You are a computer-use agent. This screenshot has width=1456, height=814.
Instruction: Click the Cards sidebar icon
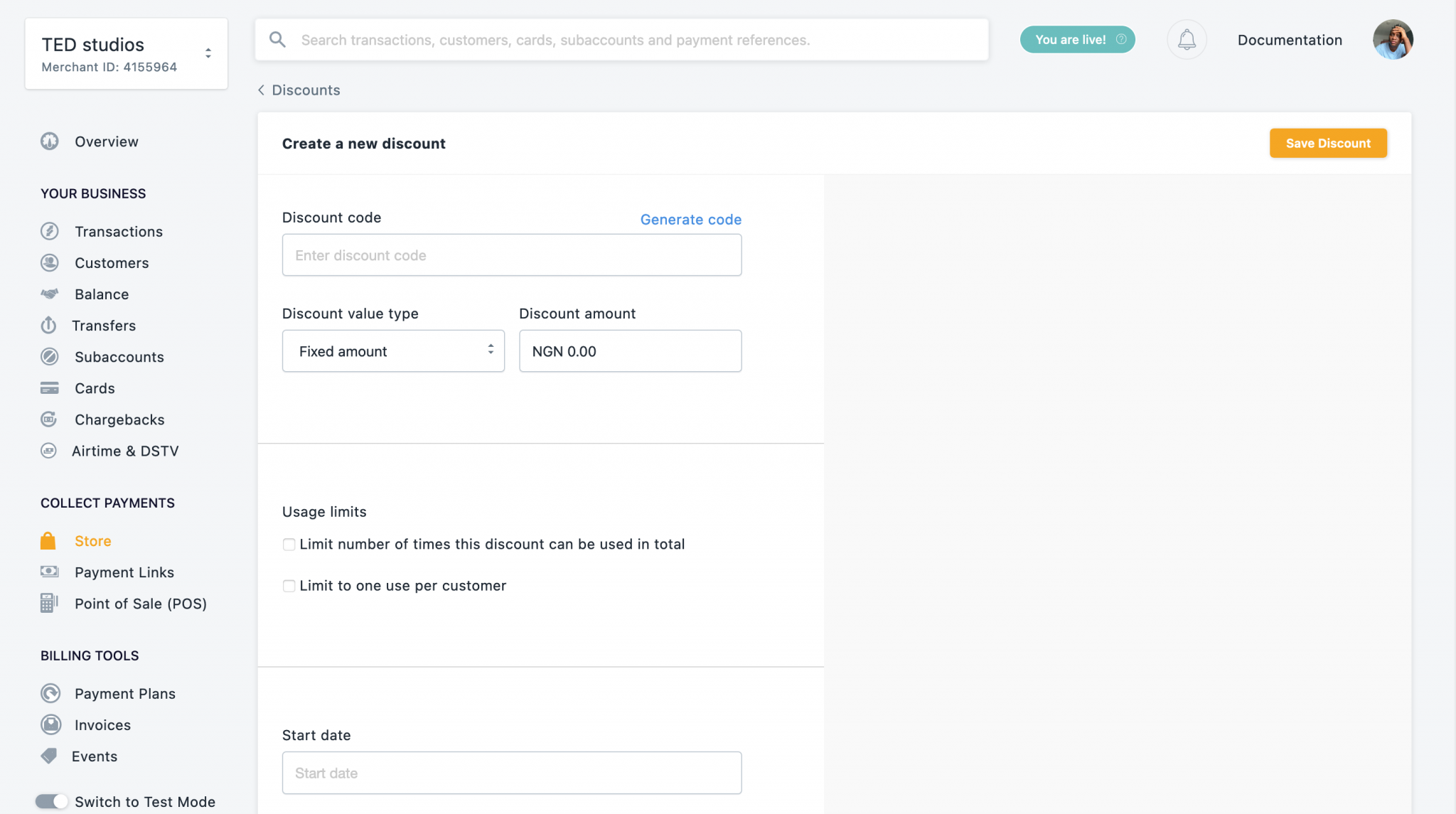pyautogui.click(x=49, y=387)
